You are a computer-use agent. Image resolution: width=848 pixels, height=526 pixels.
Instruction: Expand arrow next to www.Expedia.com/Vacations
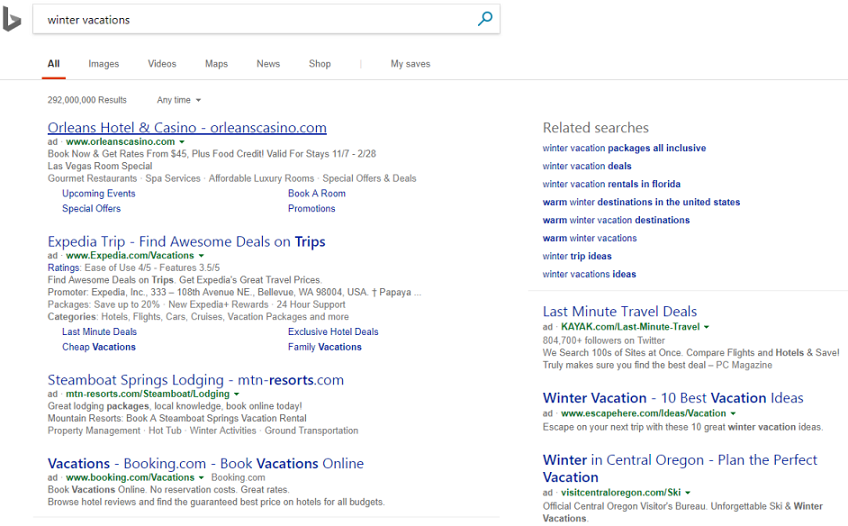[201, 256]
